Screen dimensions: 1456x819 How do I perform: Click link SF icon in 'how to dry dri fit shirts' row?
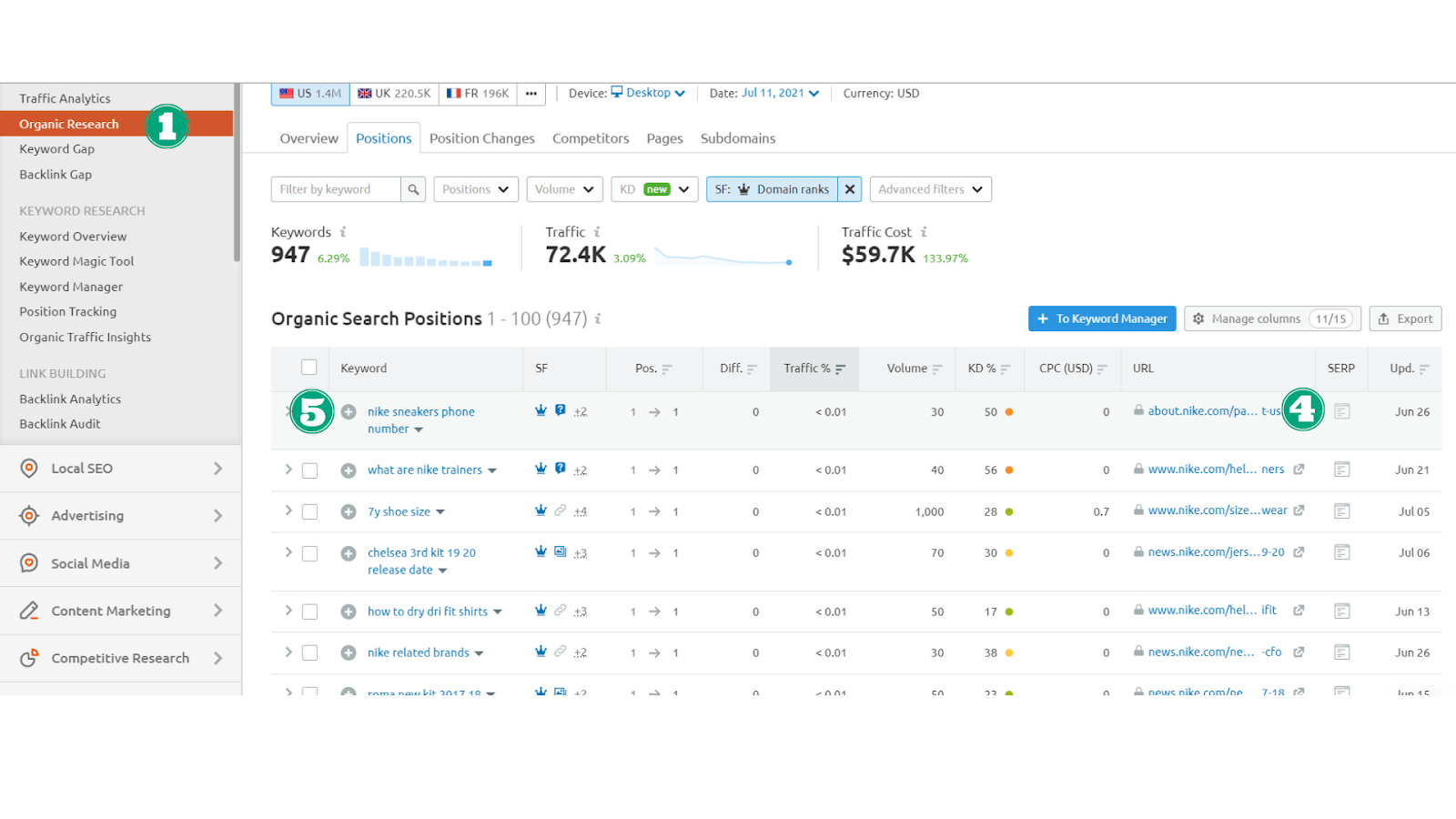tap(561, 611)
